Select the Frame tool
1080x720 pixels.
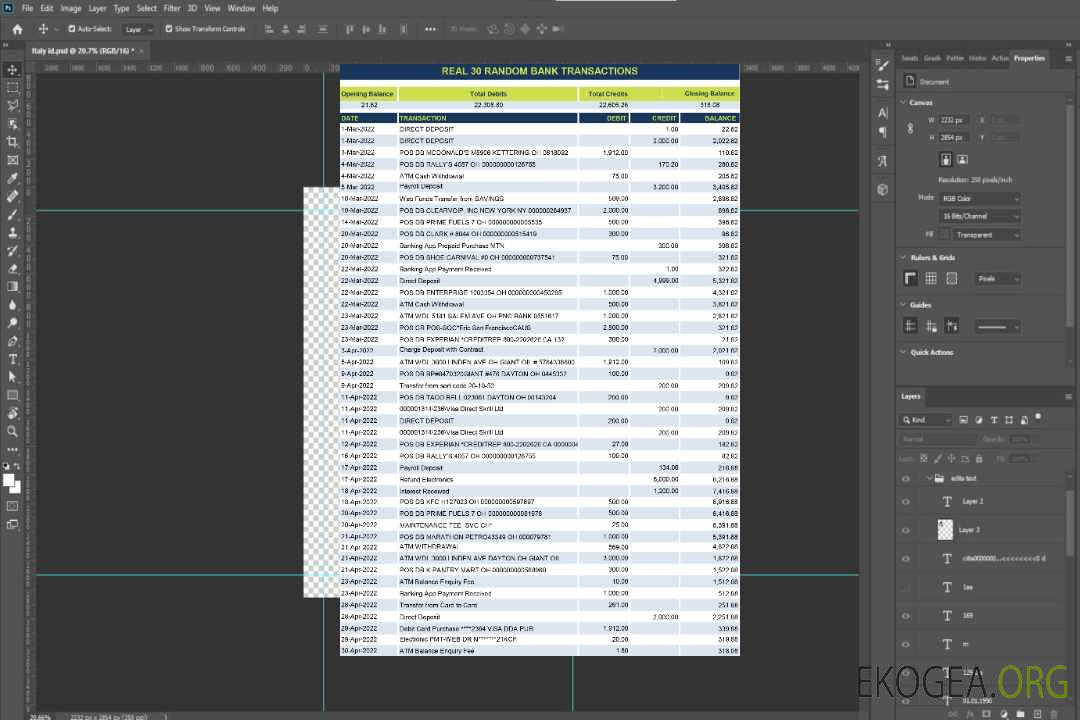12,160
